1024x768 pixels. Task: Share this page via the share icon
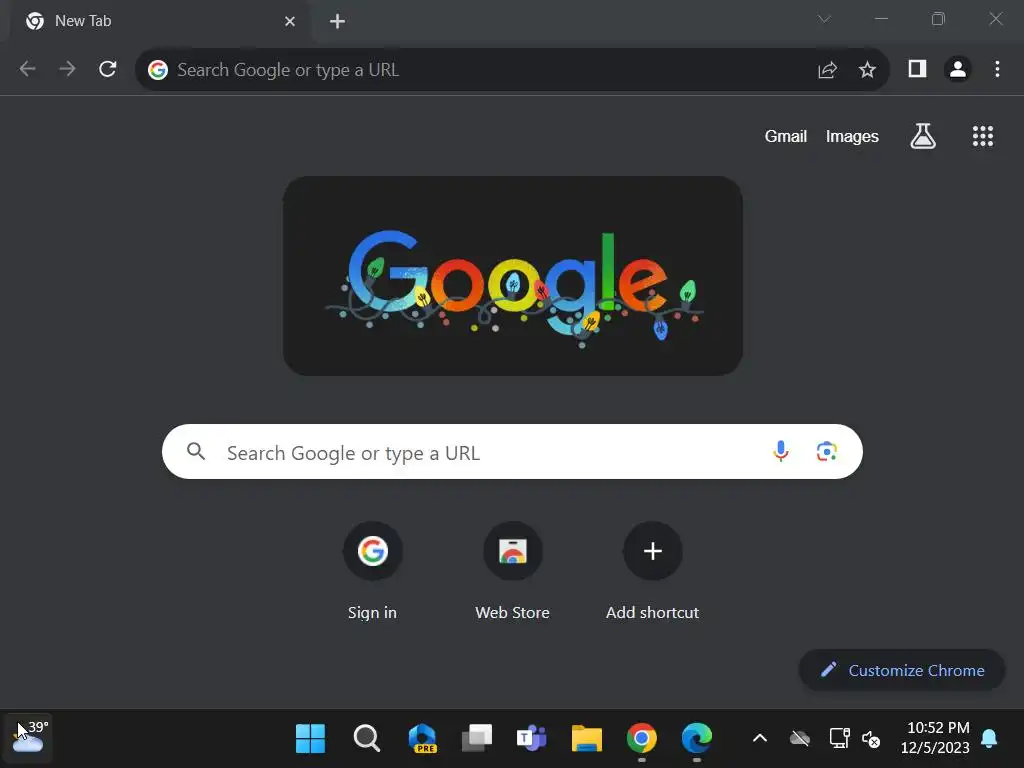click(x=827, y=70)
